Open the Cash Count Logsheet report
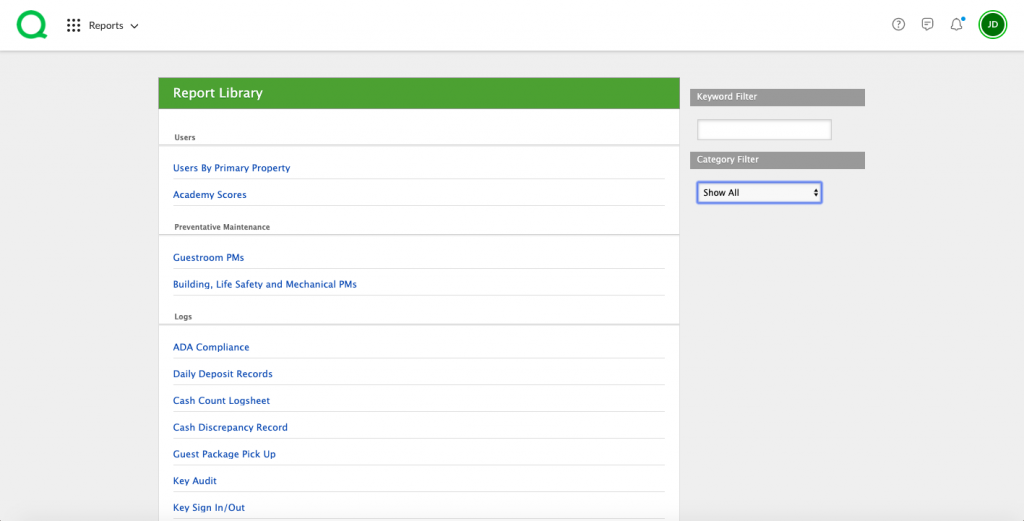This screenshot has width=1024, height=521. coord(221,401)
